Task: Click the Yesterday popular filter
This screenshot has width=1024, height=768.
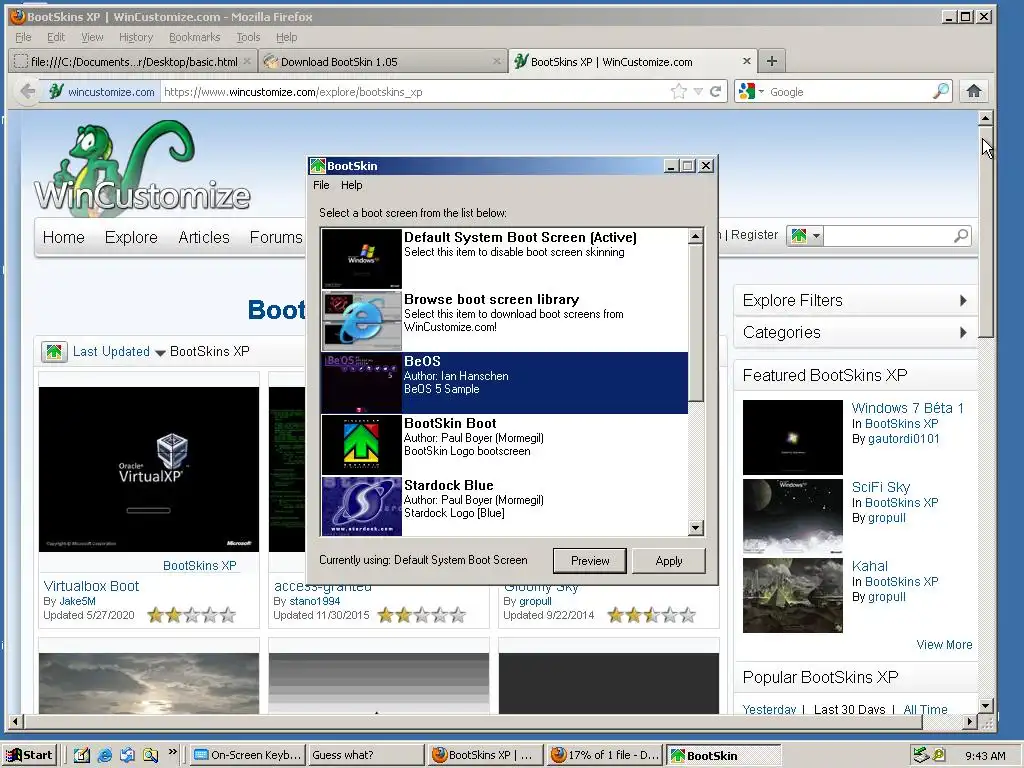Action: coord(769,709)
